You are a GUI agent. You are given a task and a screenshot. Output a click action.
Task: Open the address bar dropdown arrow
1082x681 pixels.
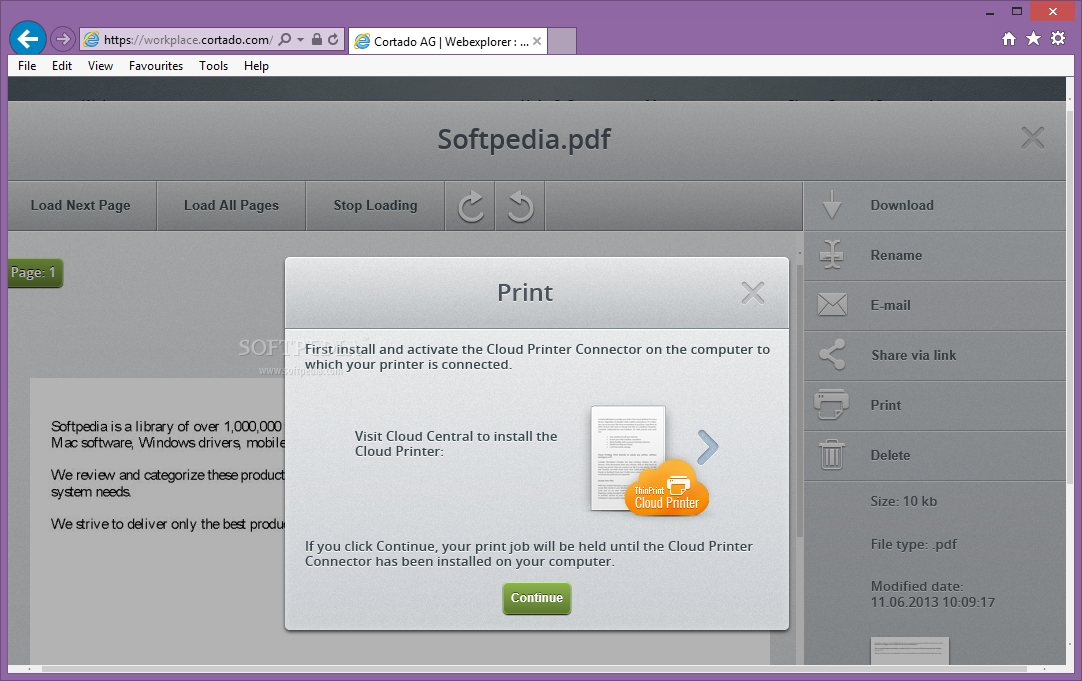tap(300, 40)
